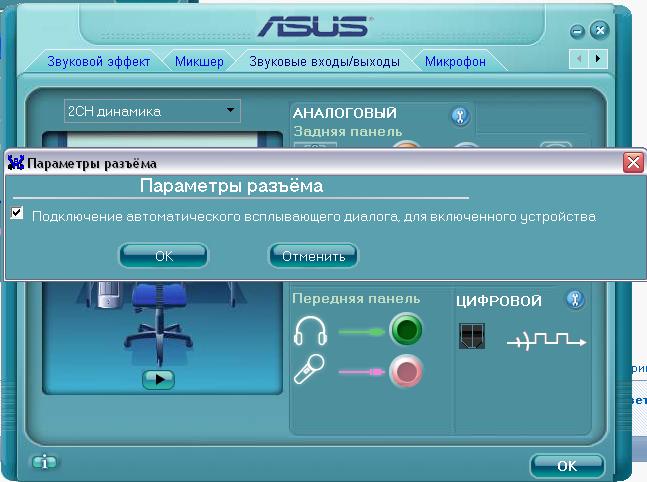This screenshot has width=647, height=482.
Task: Close the Параметры разъёма dialog
Action: 633,162
